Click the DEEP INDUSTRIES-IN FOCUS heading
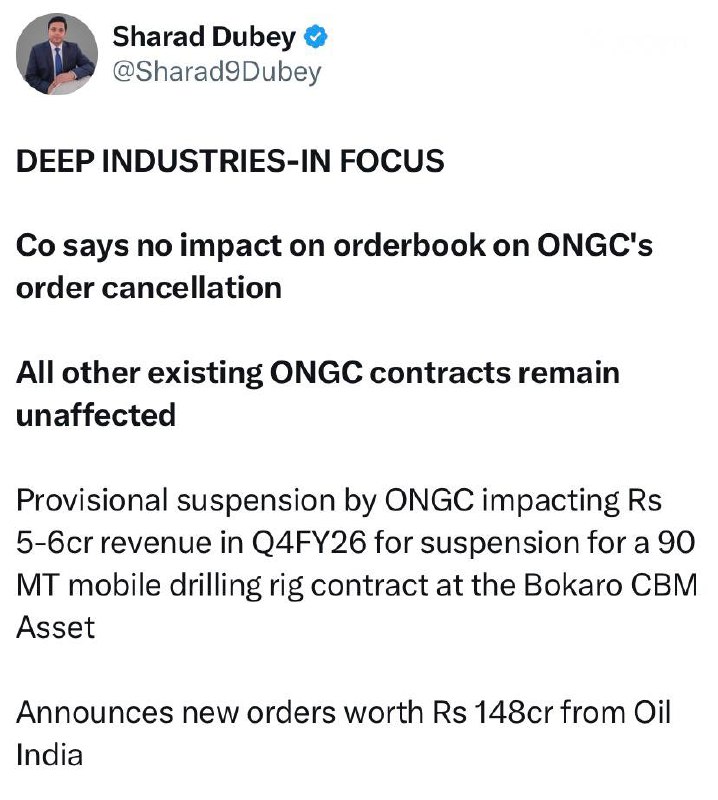This screenshot has height=800, width=718. tap(230, 161)
